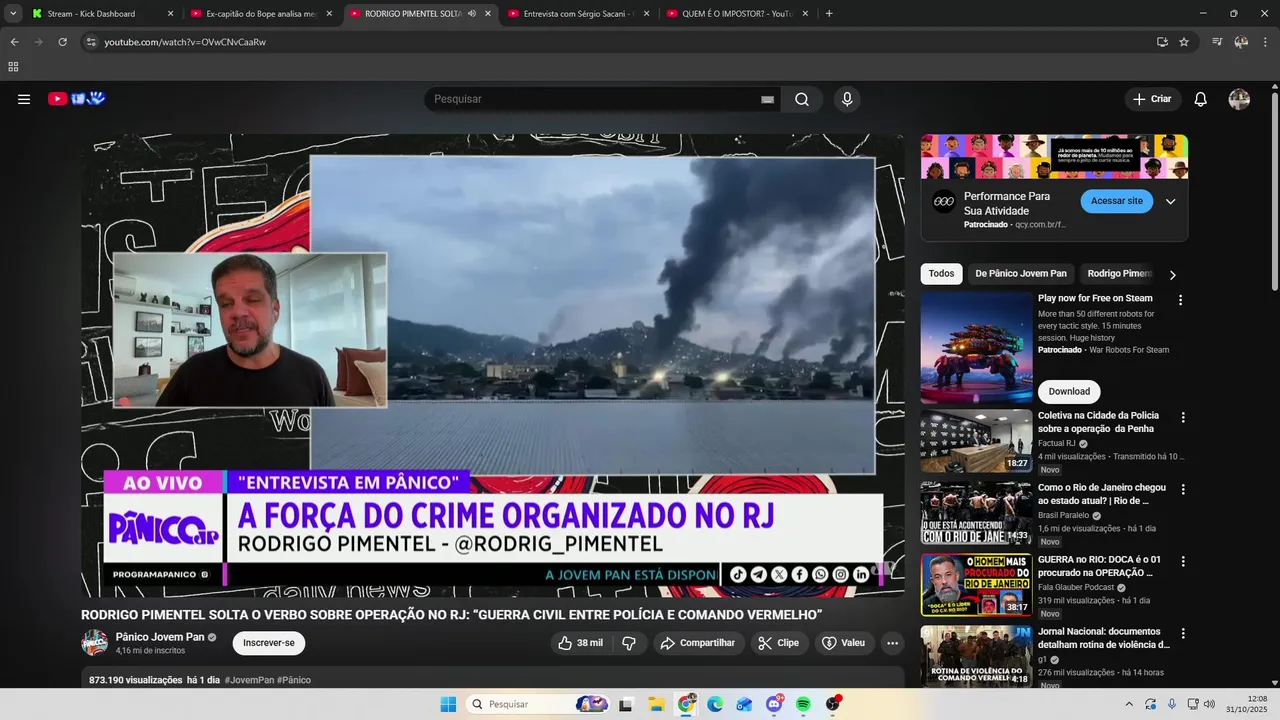
Task: Click the search magnifier button
Action: (802, 99)
